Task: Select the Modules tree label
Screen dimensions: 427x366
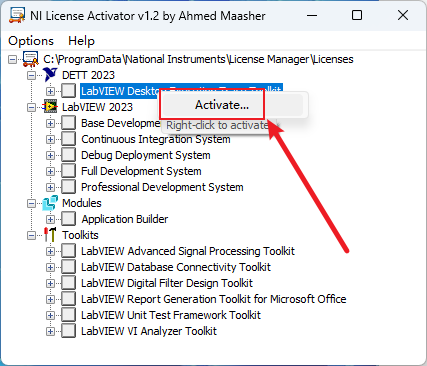Action: tap(82, 203)
